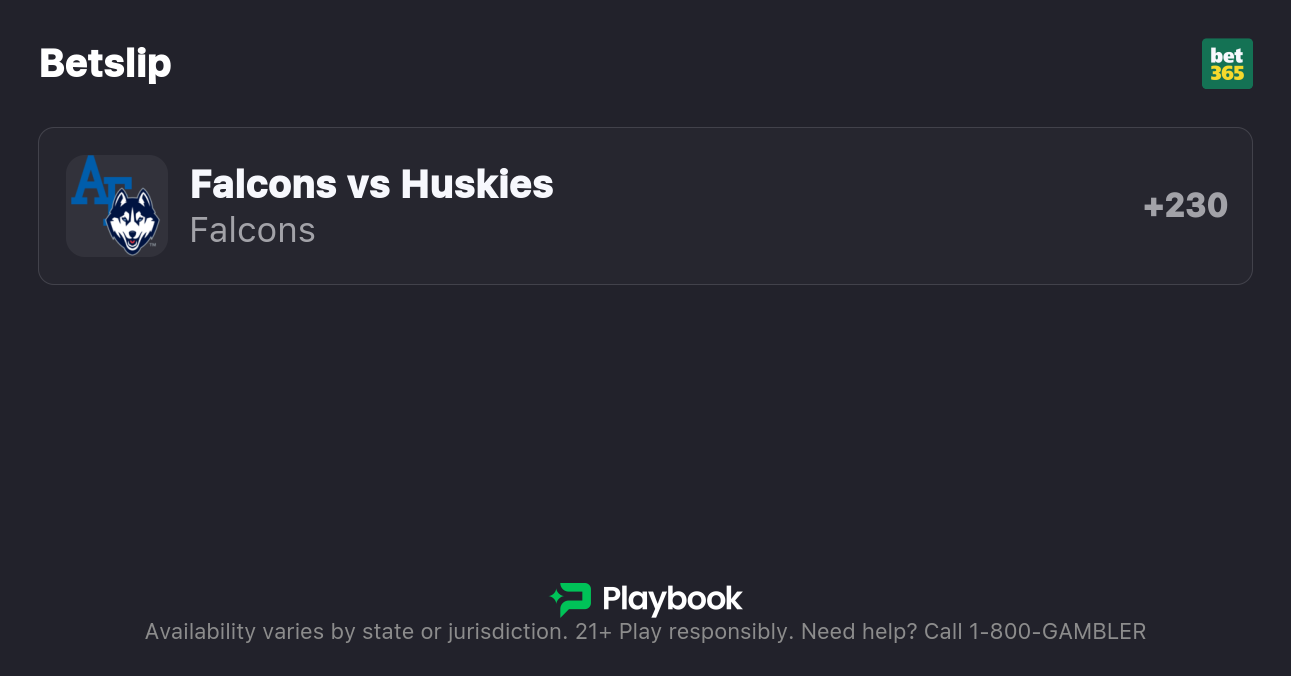Click the green arrow glyph beside Playbook
This screenshot has height=676, width=1291.
pyautogui.click(x=570, y=600)
